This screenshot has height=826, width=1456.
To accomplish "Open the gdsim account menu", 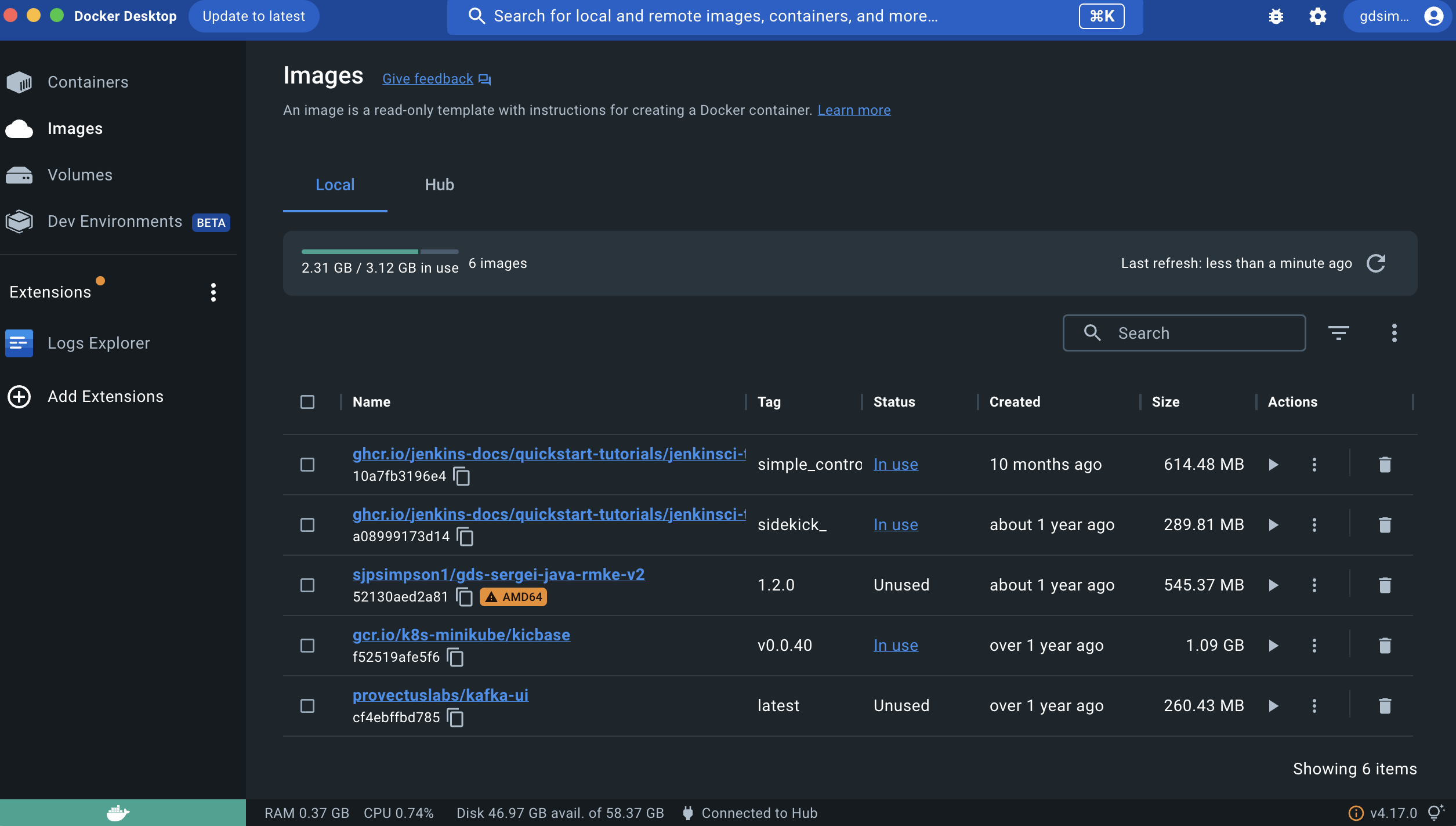I will coord(1398,16).
